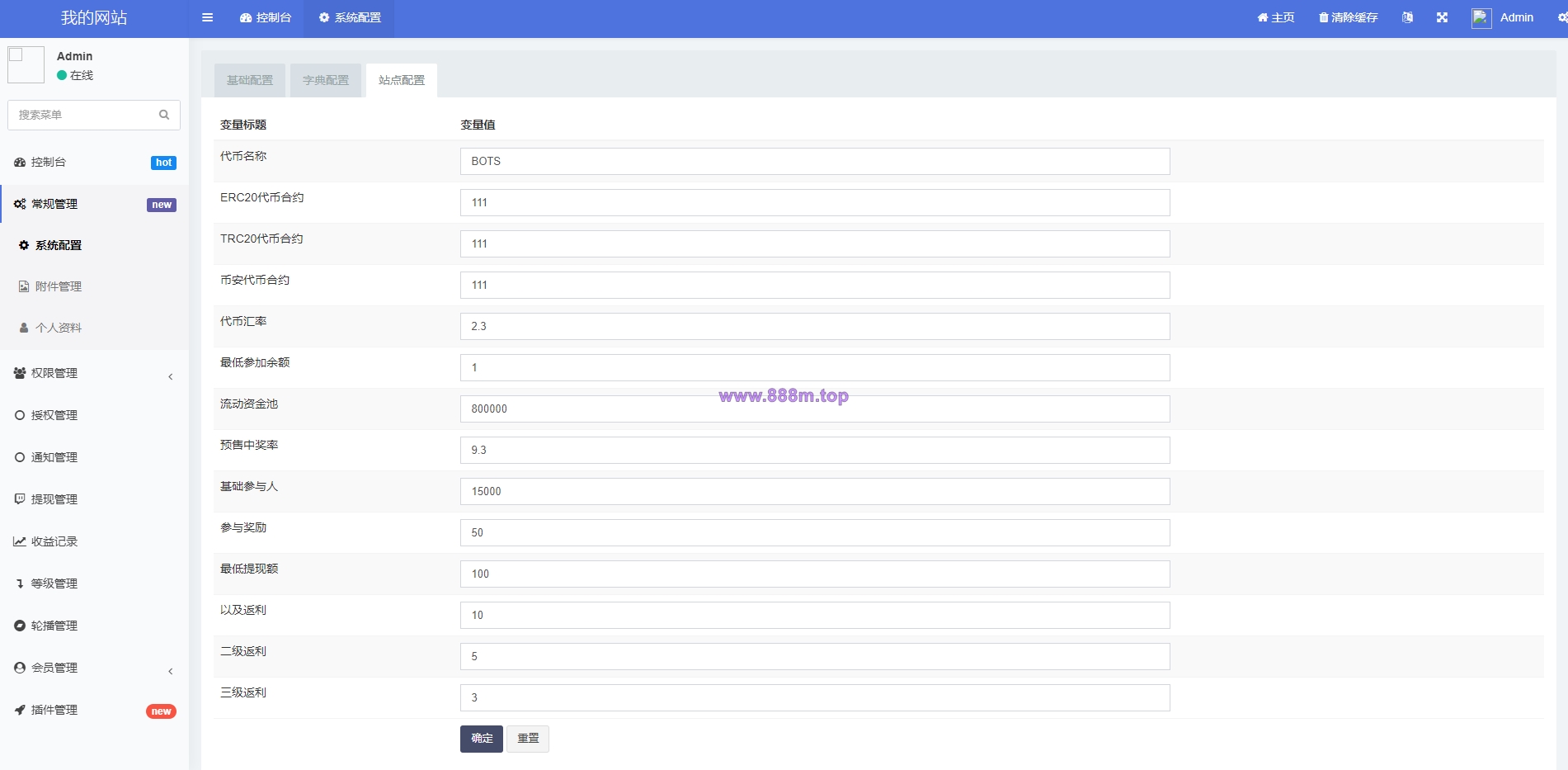Image resolution: width=1568 pixels, height=770 pixels.
Task: Open the settings cogs icon at top right
Action: tap(1562, 17)
